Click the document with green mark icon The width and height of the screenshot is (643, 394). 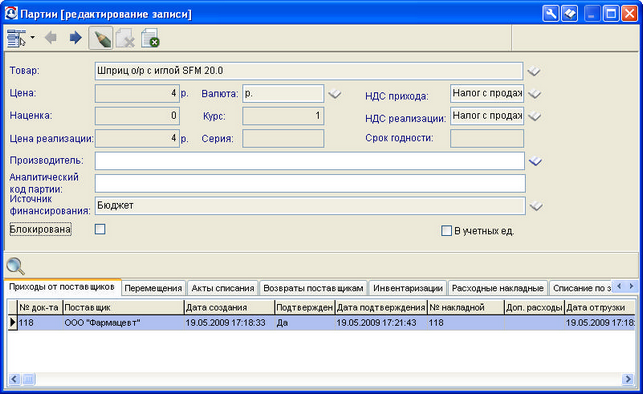click(150, 39)
